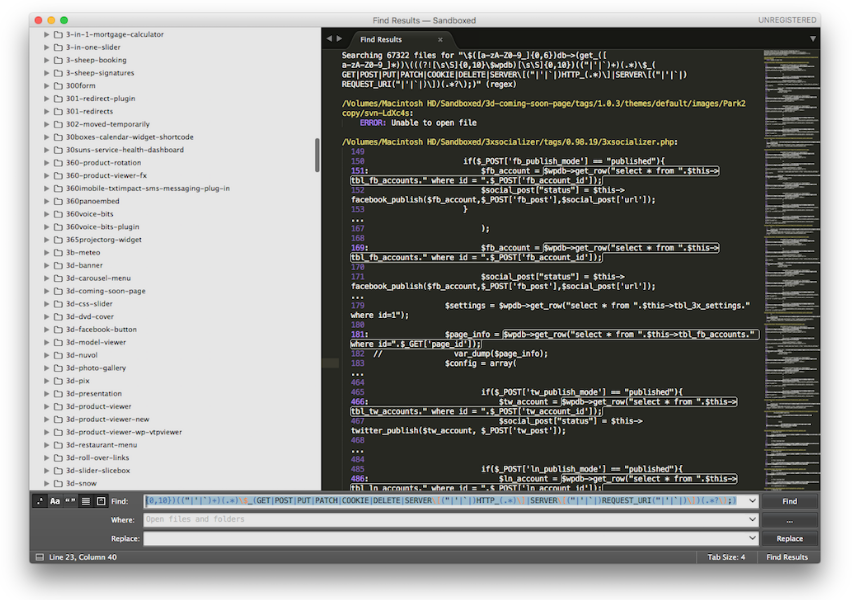
Task: Select the 3d-nuvol folder icon
Action: [x=58, y=355]
